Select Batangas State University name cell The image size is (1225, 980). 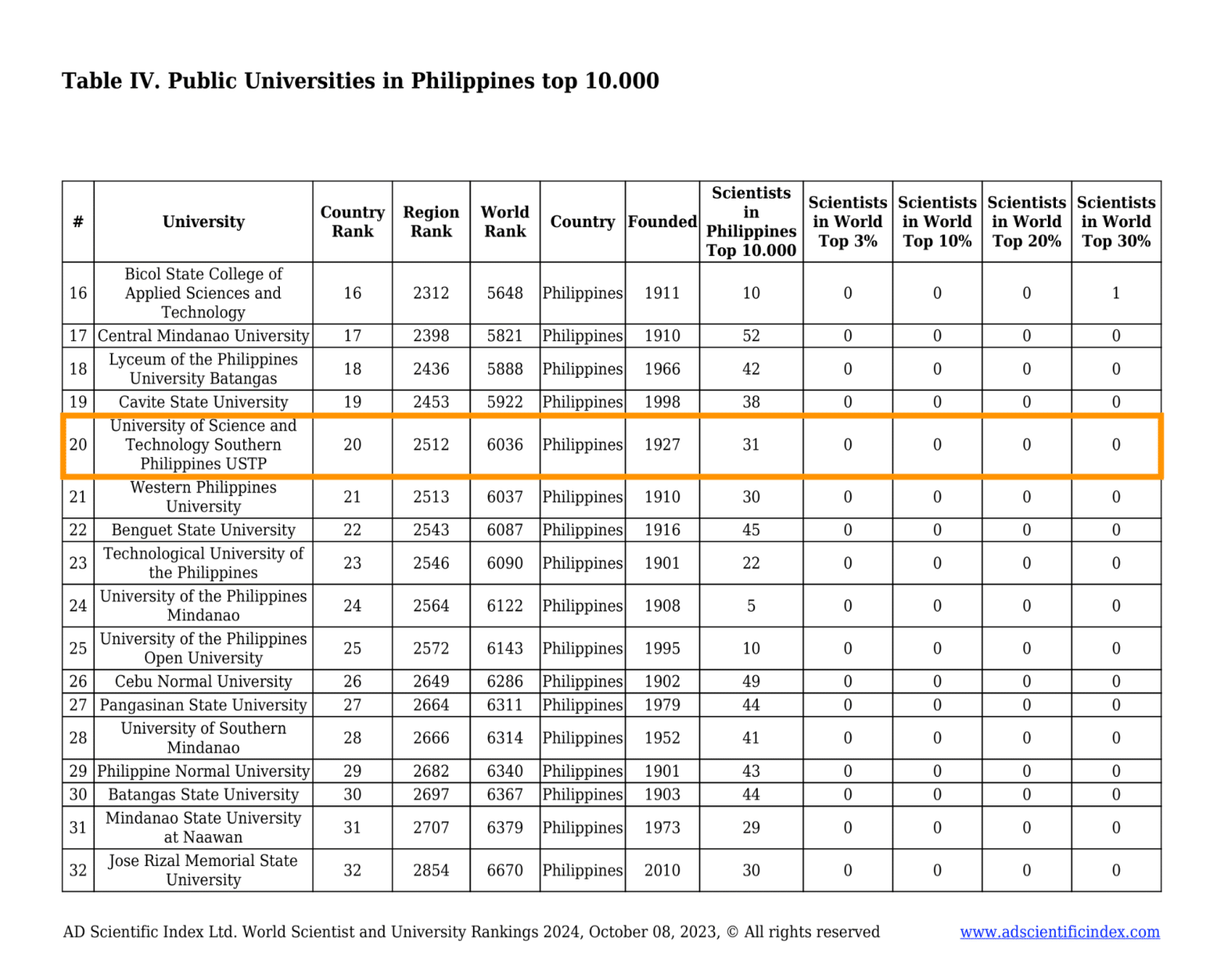[x=203, y=795]
